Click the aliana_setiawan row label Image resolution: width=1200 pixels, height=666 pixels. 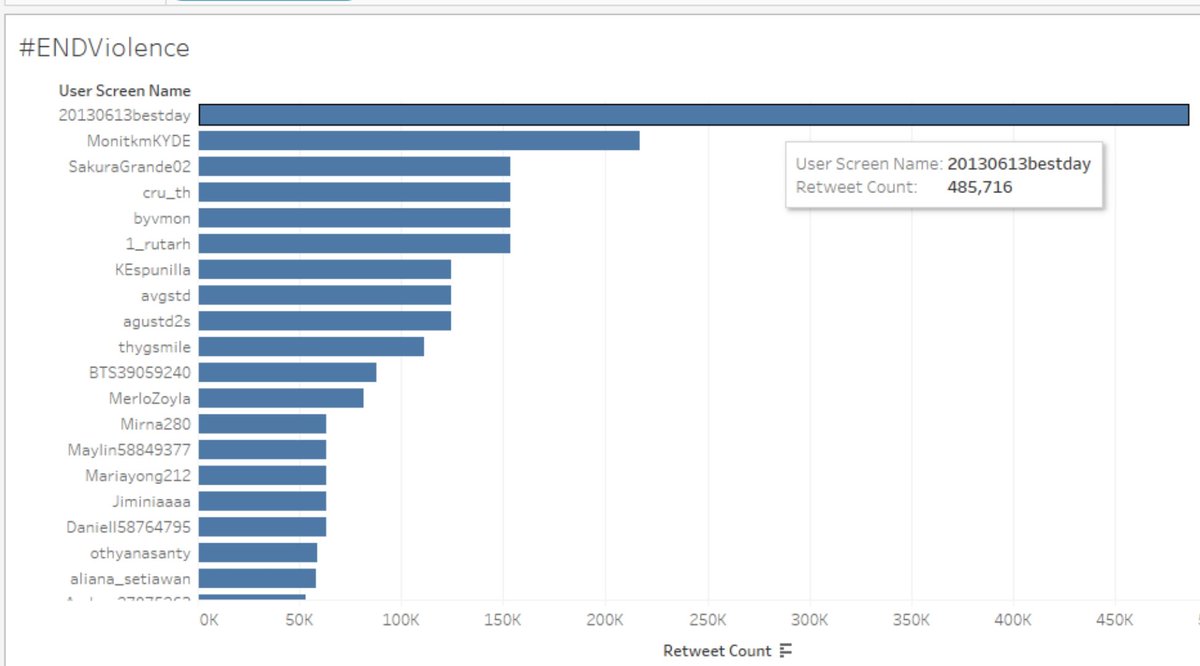(x=130, y=578)
